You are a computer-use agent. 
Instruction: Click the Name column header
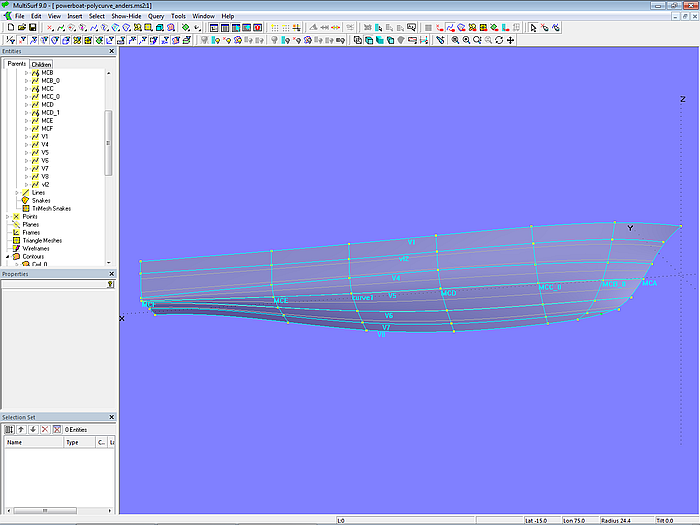click(30, 442)
